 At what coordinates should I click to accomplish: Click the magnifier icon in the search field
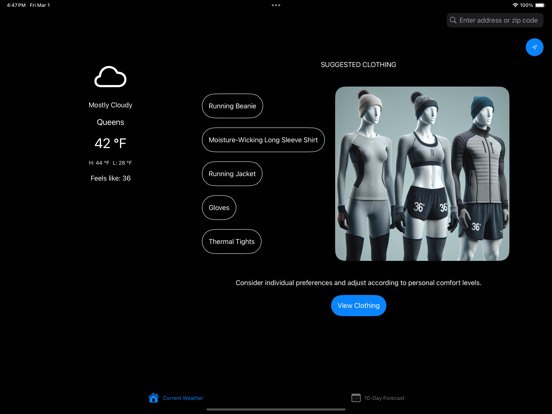[453, 20]
